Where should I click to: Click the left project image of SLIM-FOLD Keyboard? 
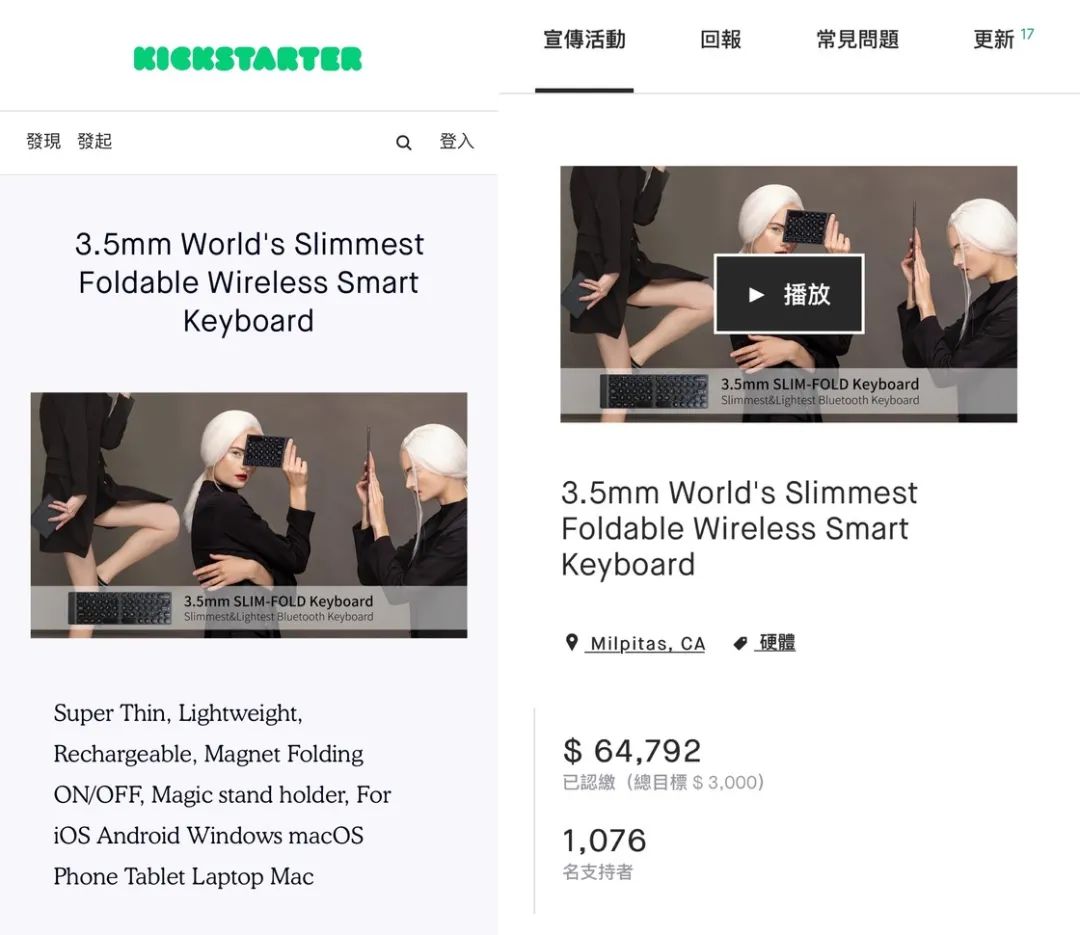249,515
